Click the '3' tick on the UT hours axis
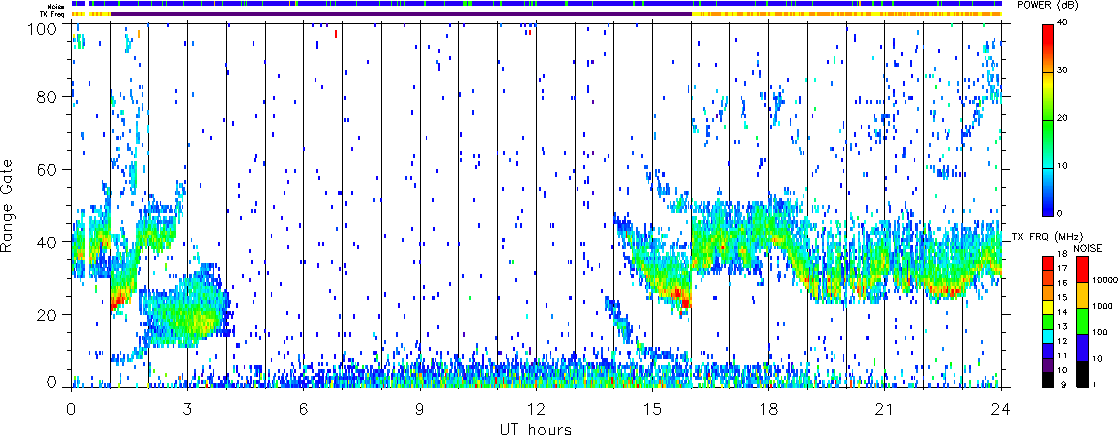1118x435 pixels. point(188,409)
